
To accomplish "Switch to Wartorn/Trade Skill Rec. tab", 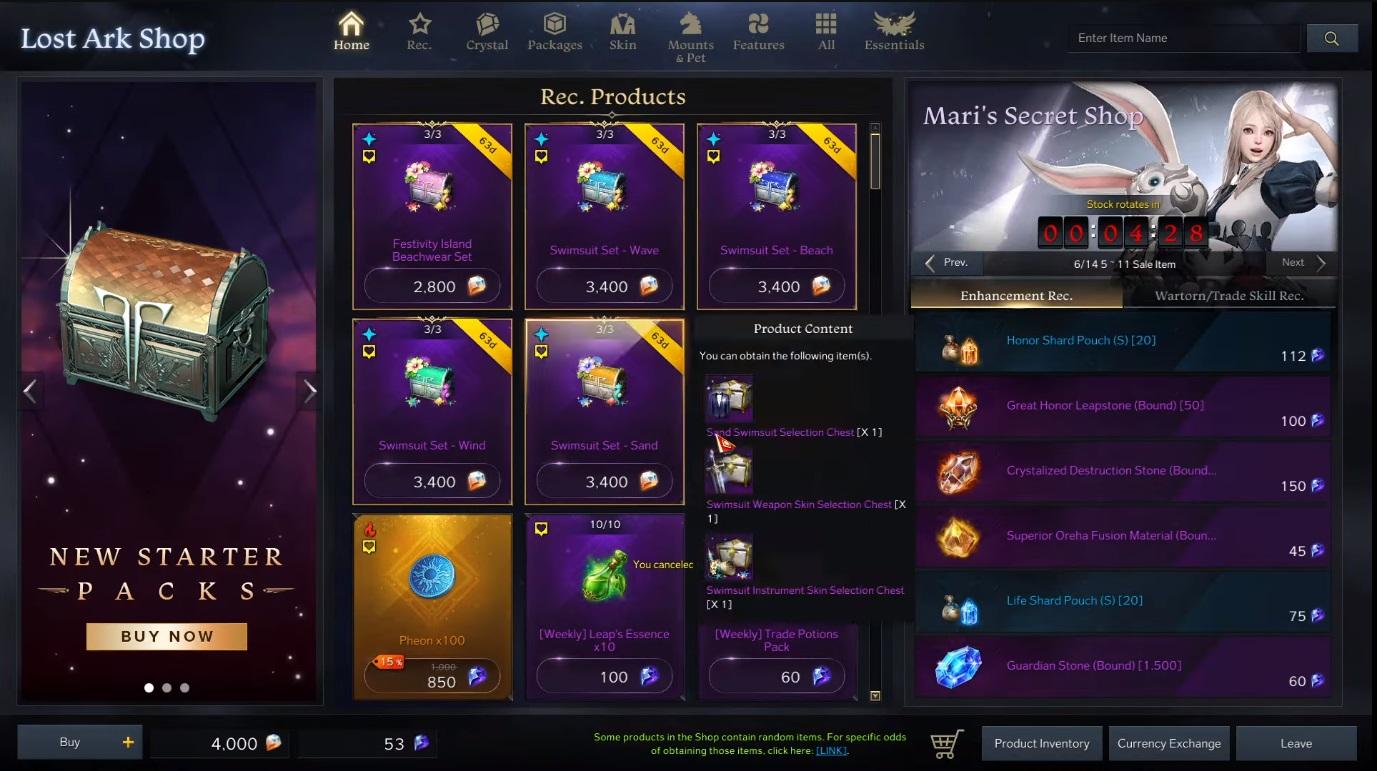I will [1229, 296].
